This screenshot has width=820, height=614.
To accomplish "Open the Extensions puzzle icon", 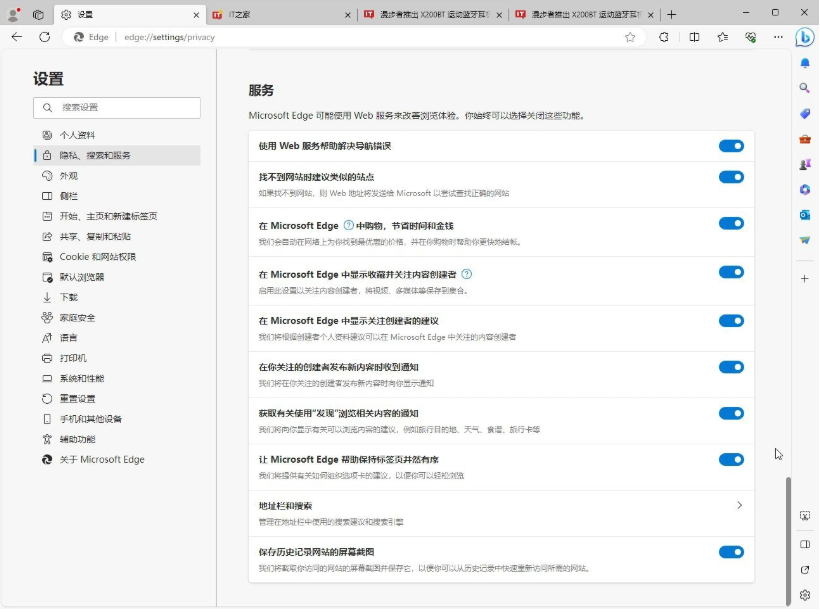I will pyautogui.click(x=664, y=37).
